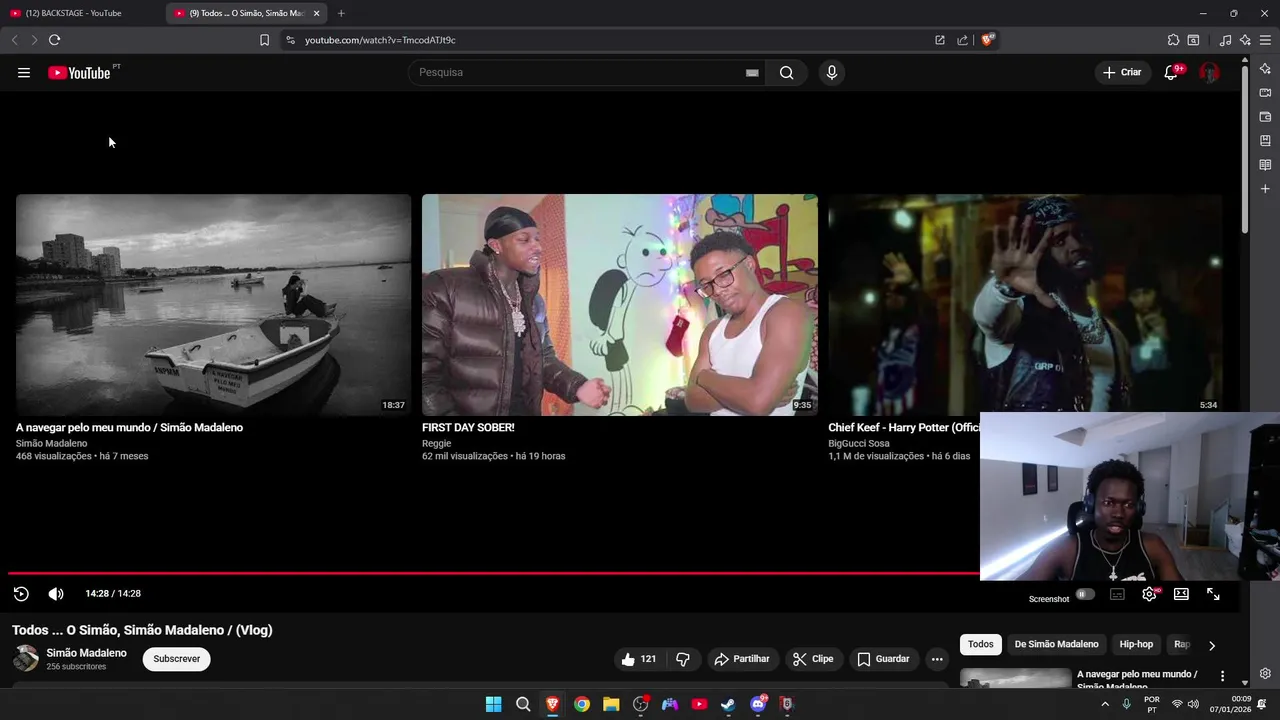Image resolution: width=1280 pixels, height=720 pixels.
Task: Select the Rap filter chip
Action: tap(1182, 644)
